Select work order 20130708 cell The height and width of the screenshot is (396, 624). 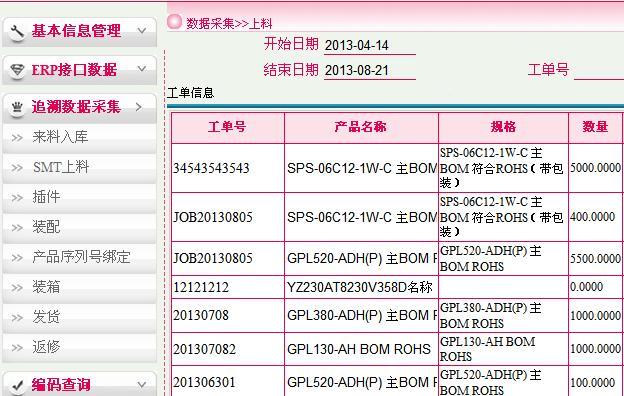(228, 315)
